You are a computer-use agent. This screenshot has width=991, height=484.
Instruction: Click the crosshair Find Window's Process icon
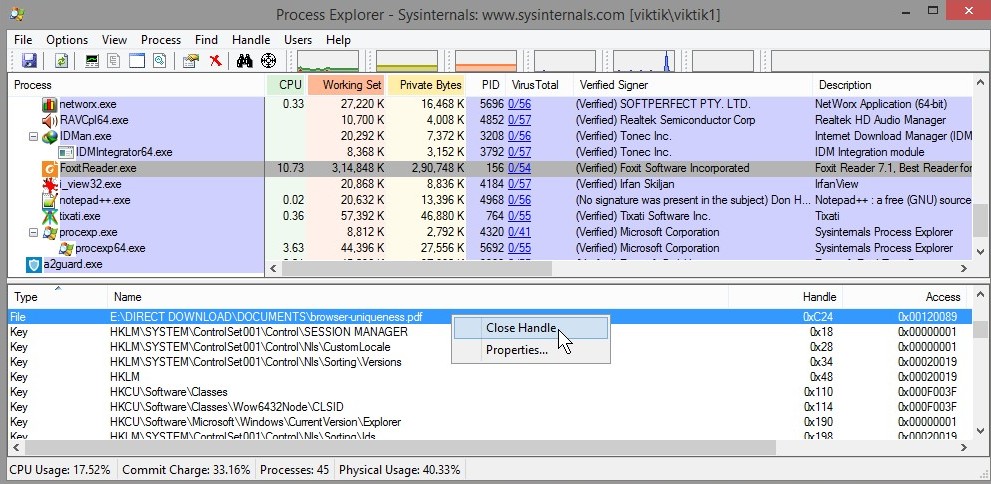click(269, 61)
